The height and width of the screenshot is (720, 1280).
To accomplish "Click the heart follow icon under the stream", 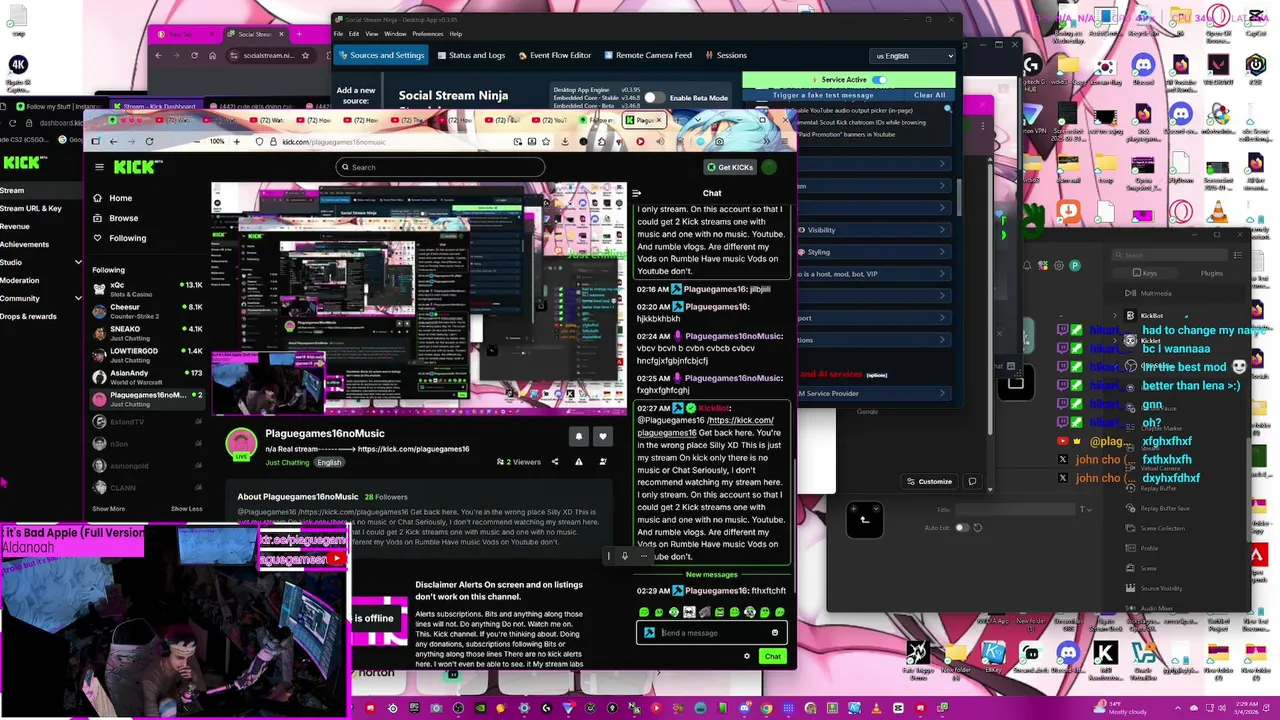I will pyautogui.click(x=602, y=436).
